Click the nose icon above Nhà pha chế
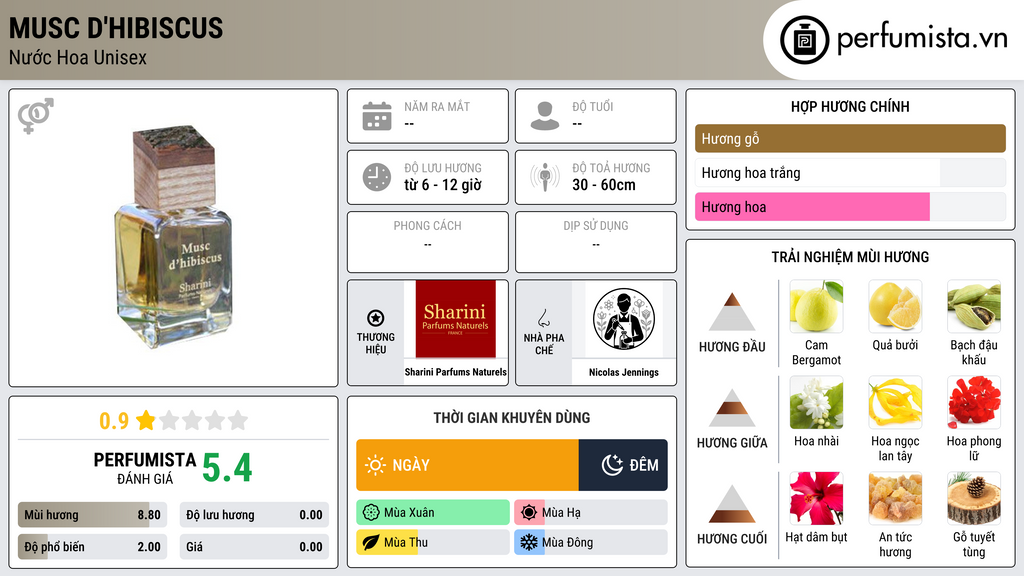The height and width of the screenshot is (576, 1024). (543, 318)
